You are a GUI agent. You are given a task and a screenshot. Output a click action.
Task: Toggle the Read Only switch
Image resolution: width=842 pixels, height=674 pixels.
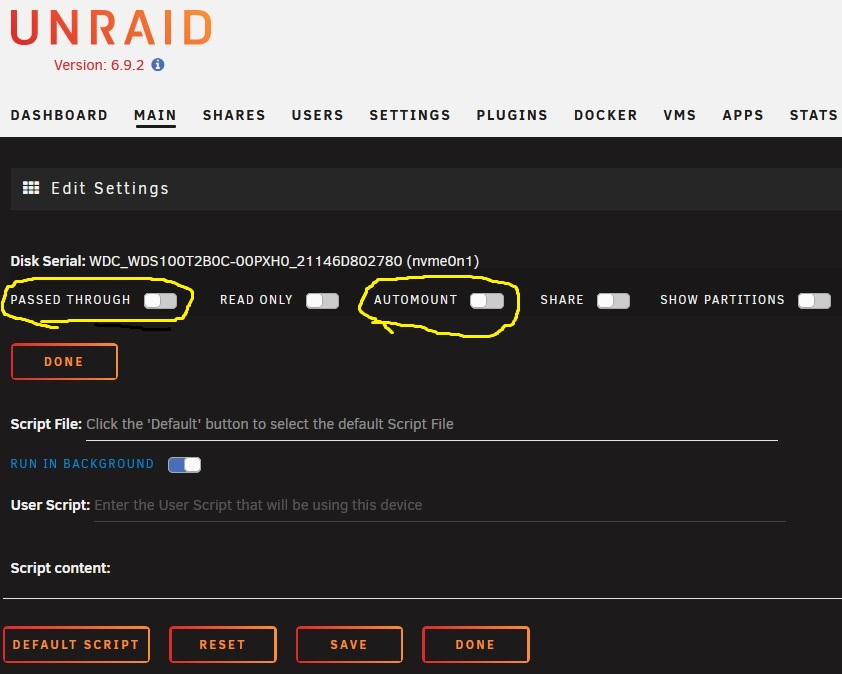point(322,300)
